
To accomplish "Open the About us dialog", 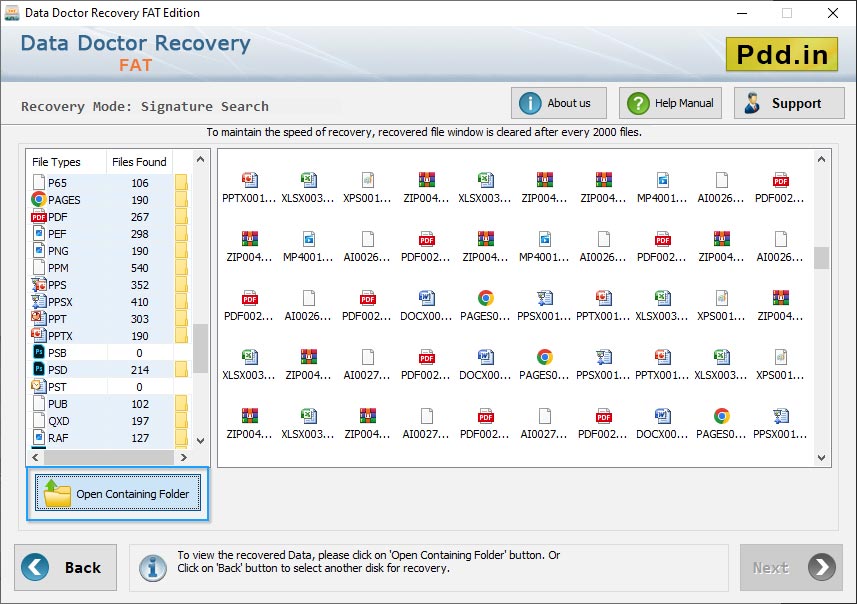I will coord(559,103).
